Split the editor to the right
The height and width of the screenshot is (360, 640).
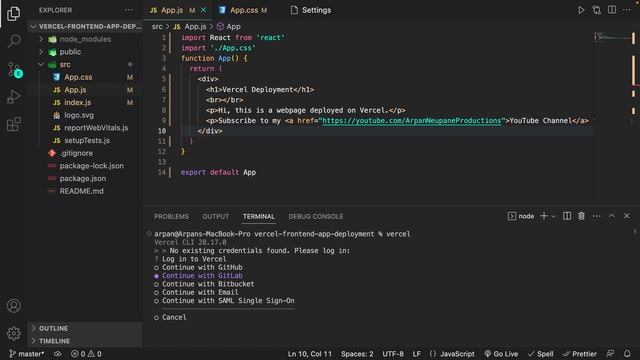612,10
